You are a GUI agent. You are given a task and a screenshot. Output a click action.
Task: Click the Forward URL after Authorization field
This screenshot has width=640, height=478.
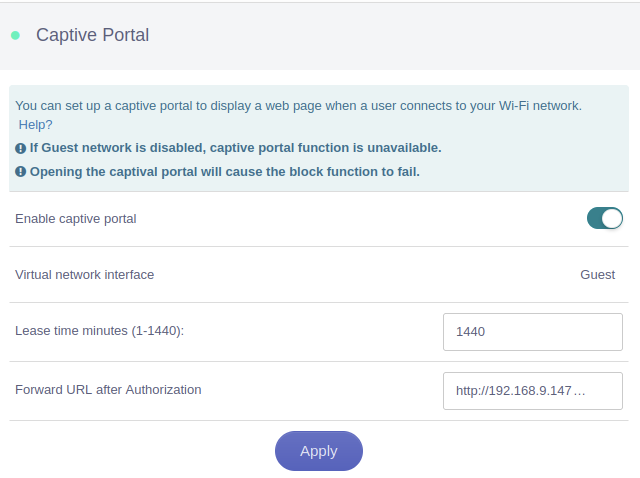tap(532, 391)
